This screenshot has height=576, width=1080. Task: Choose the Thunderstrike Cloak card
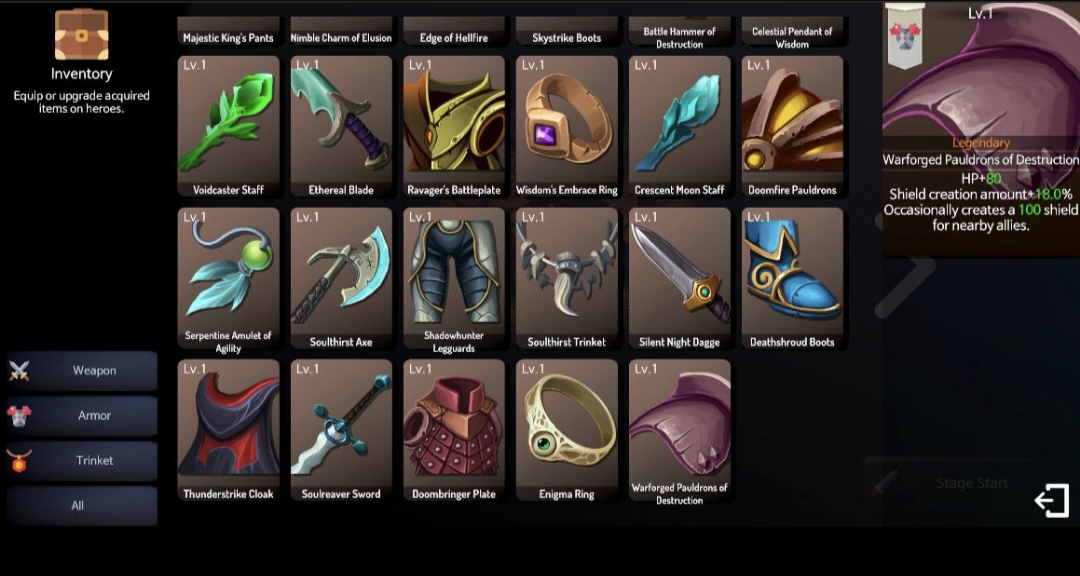(x=229, y=430)
